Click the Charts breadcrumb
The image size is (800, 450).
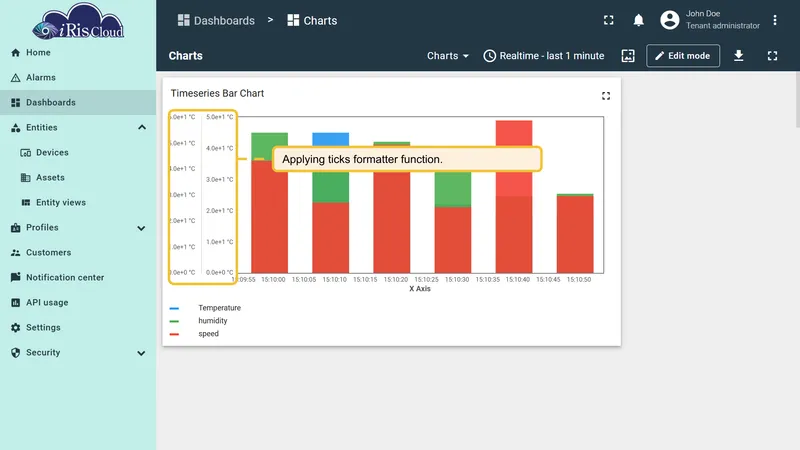[312, 20]
